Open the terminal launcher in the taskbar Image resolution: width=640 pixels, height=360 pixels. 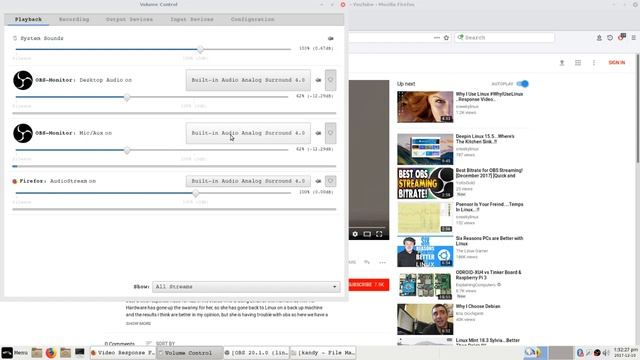click(80, 352)
